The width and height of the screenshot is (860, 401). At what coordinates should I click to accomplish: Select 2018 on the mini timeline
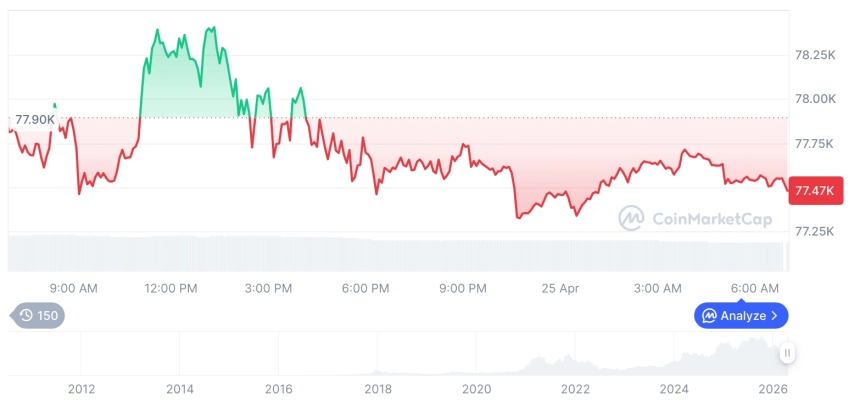pos(377,389)
